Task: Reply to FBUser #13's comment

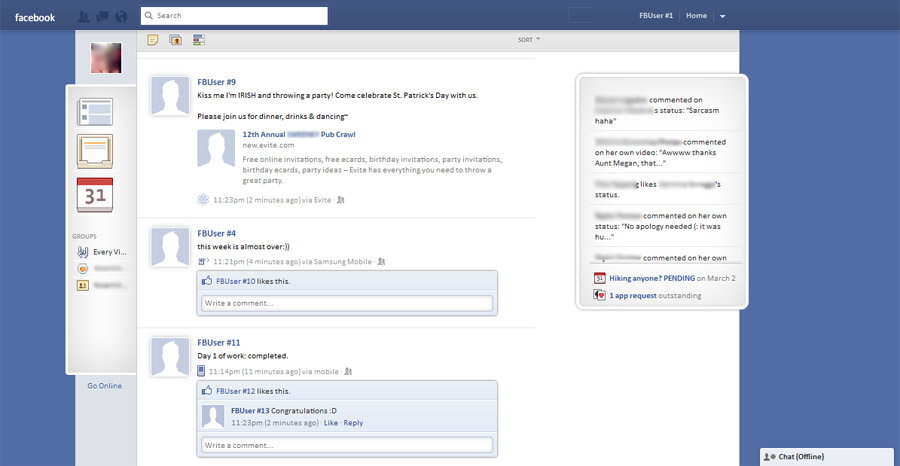Action: (353, 423)
